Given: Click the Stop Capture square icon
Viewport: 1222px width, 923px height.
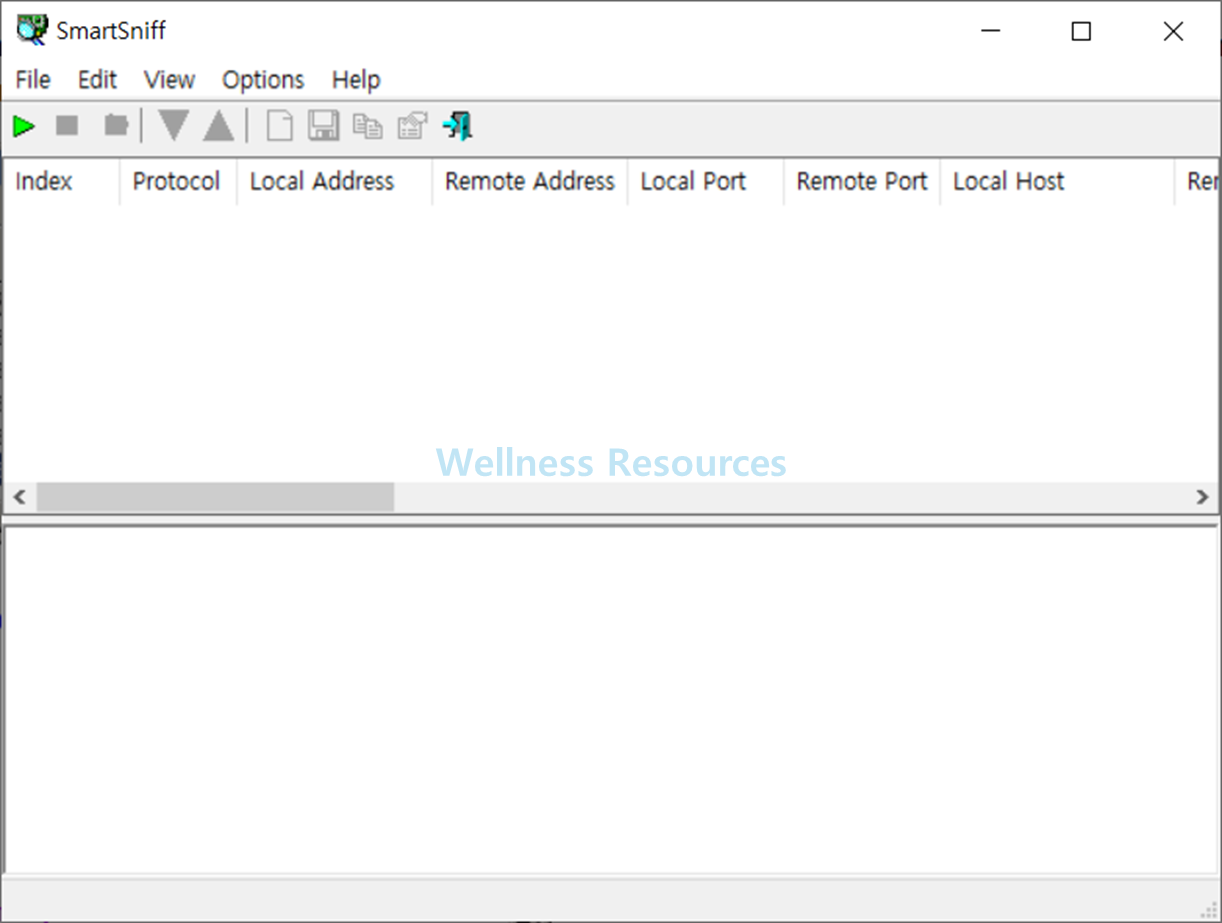Looking at the screenshot, I should (67, 126).
